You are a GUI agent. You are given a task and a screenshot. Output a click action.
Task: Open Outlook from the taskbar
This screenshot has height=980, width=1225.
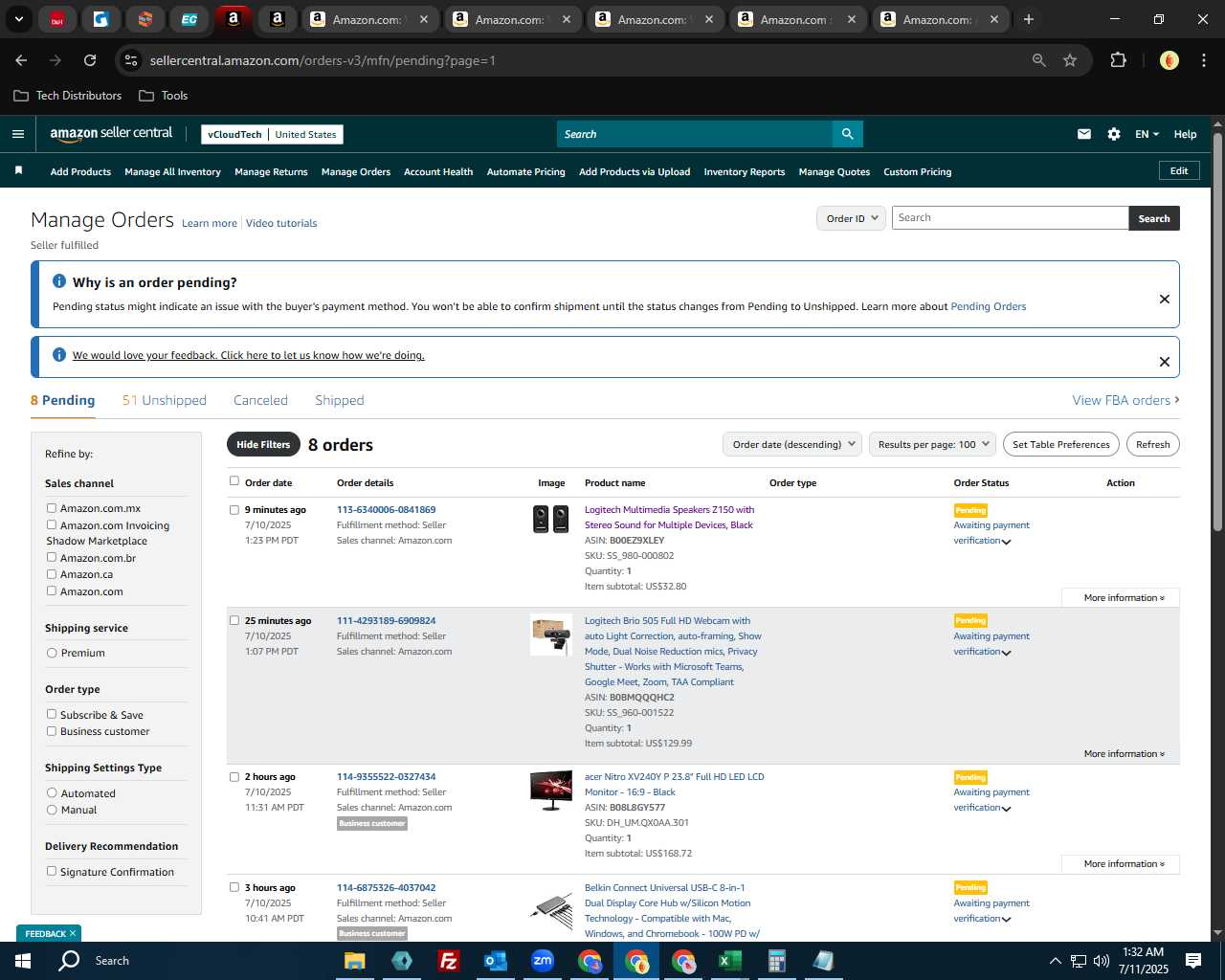pyautogui.click(x=495, y=961)
